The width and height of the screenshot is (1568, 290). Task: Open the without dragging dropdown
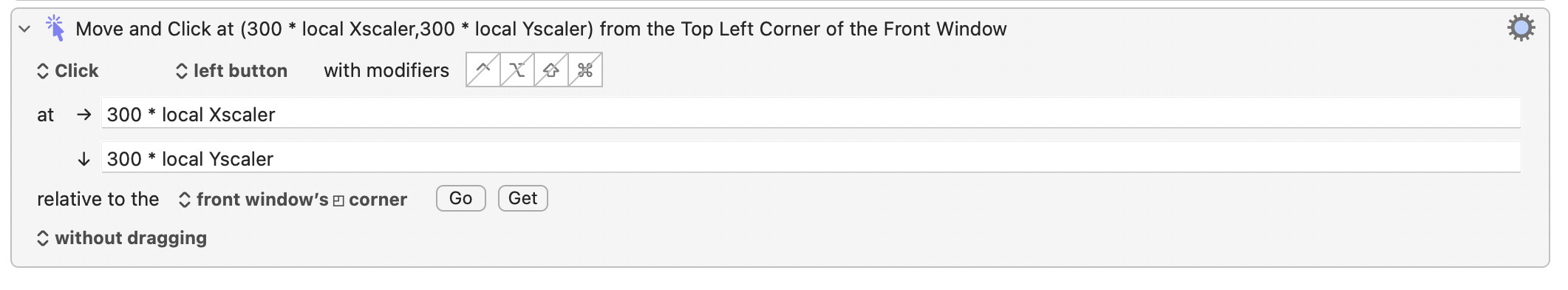pos(122,237)
